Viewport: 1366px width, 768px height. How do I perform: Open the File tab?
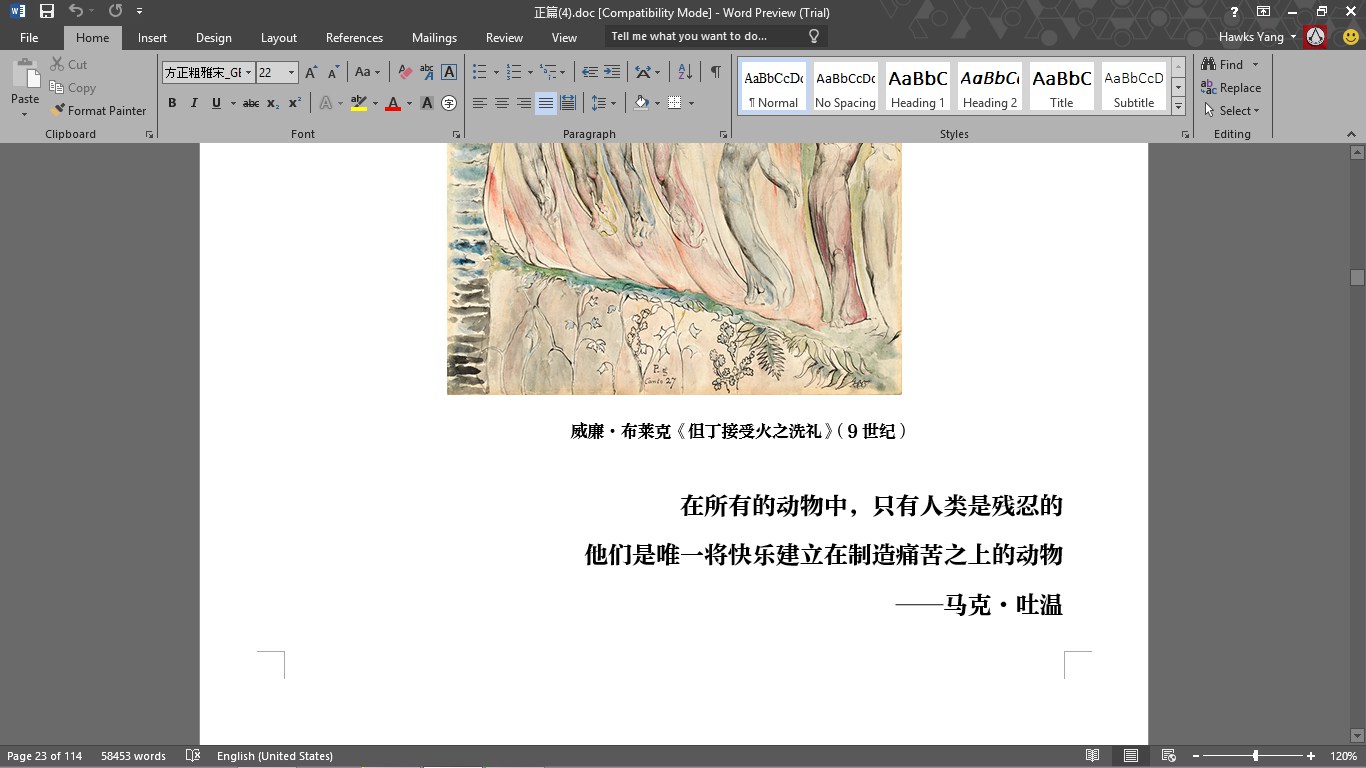pyautogui.click(x=29, y=38)
